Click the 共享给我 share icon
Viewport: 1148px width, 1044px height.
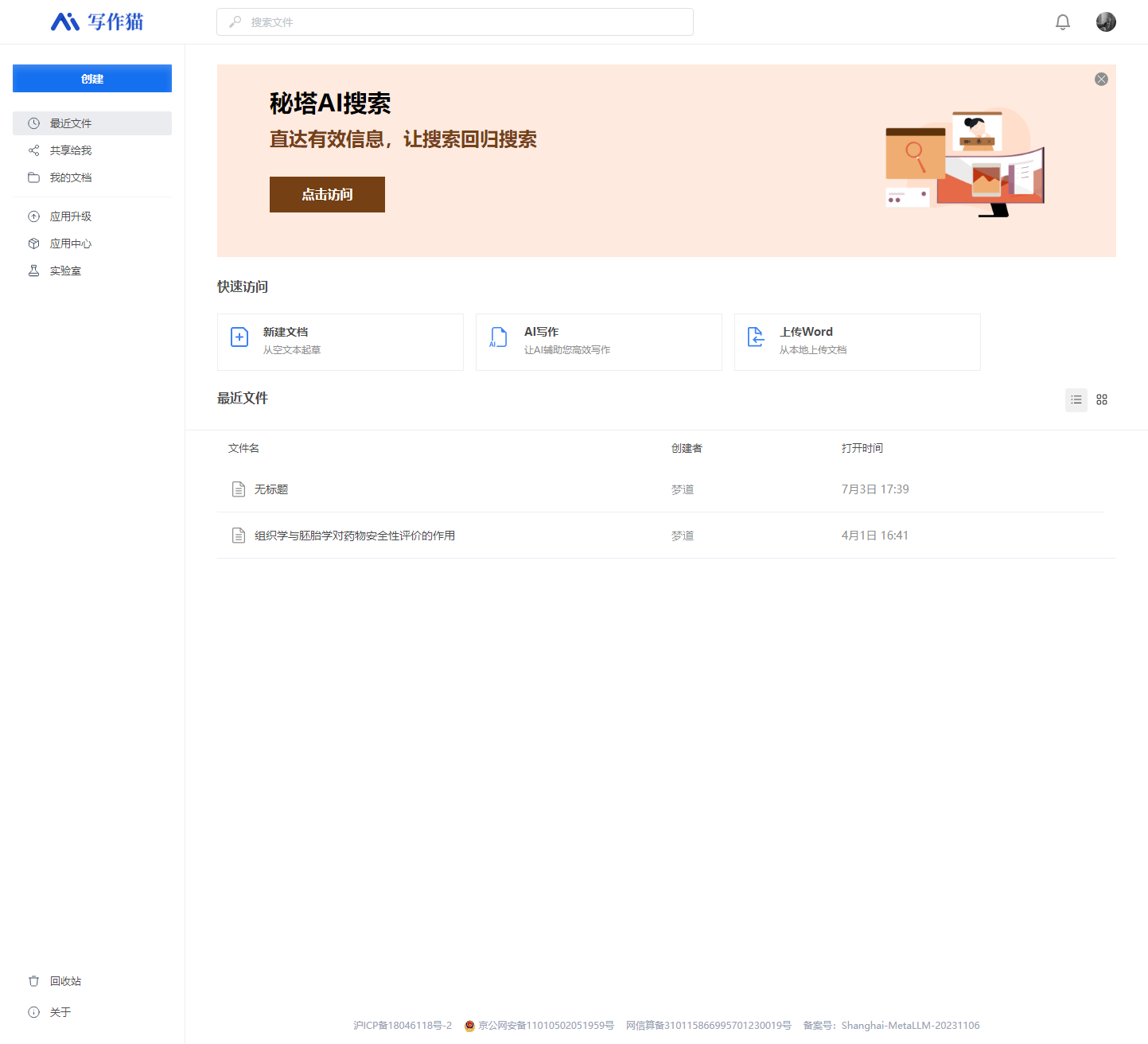[x=33, y=150]
